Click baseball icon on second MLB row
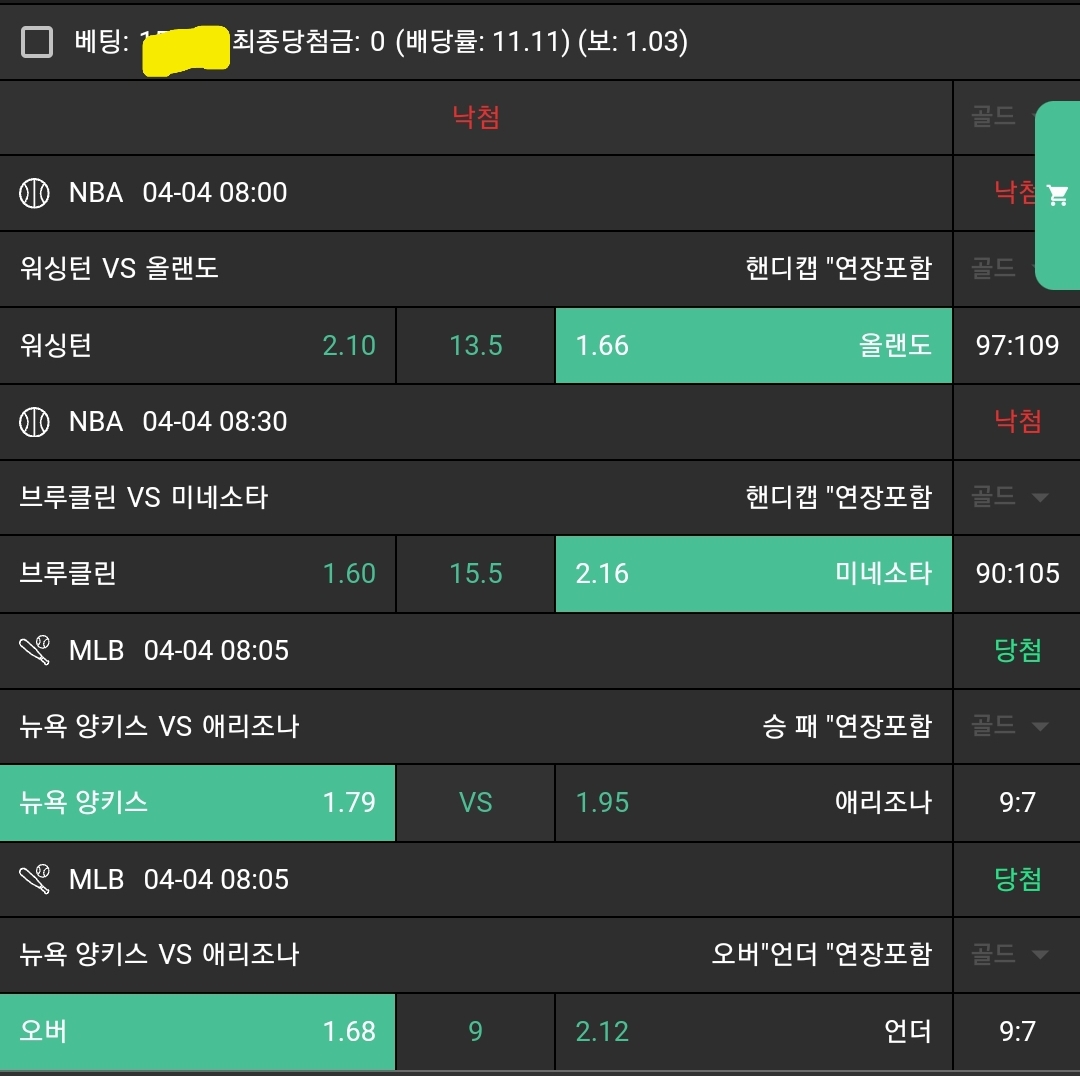The image size is (1080, 1076). [34, 880]
